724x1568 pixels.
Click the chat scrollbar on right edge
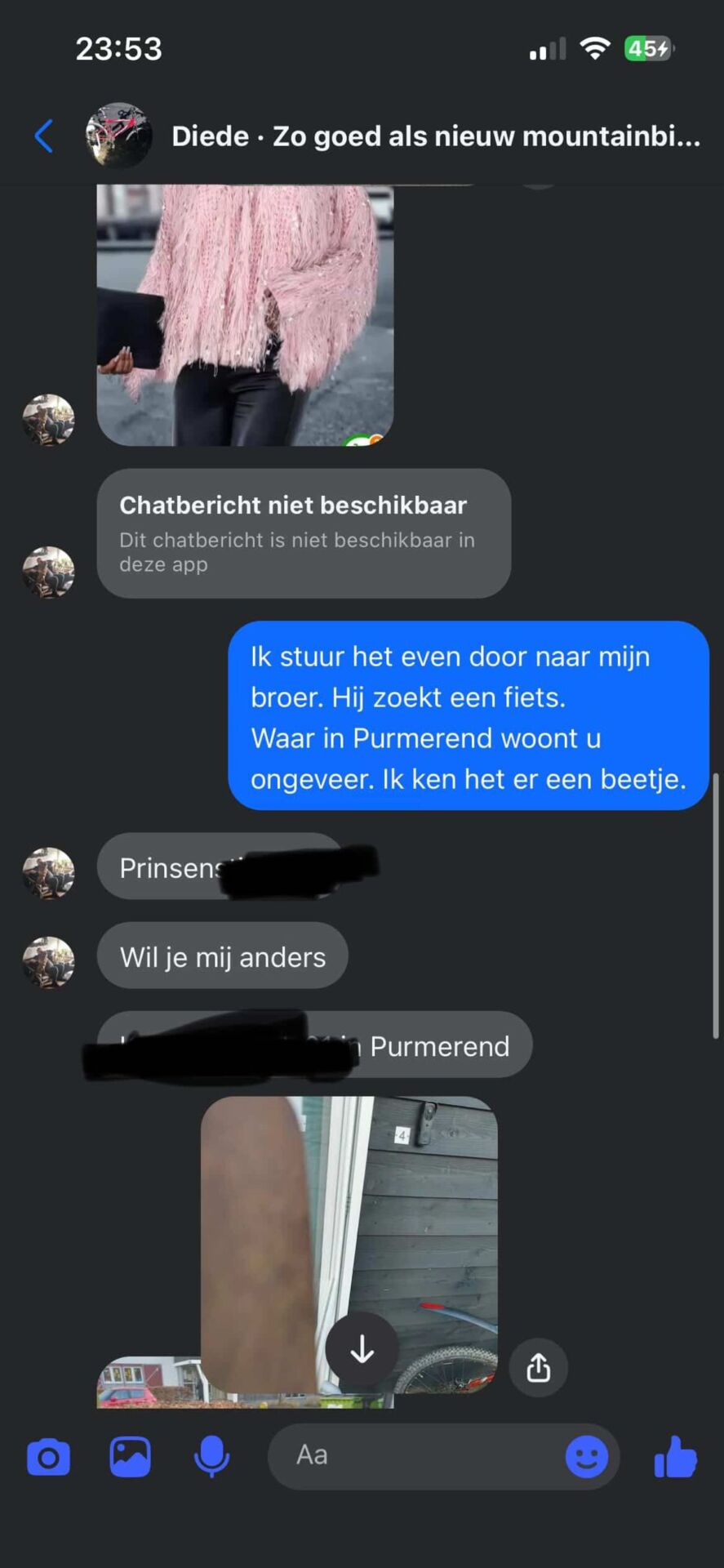[x=716, y=905]
